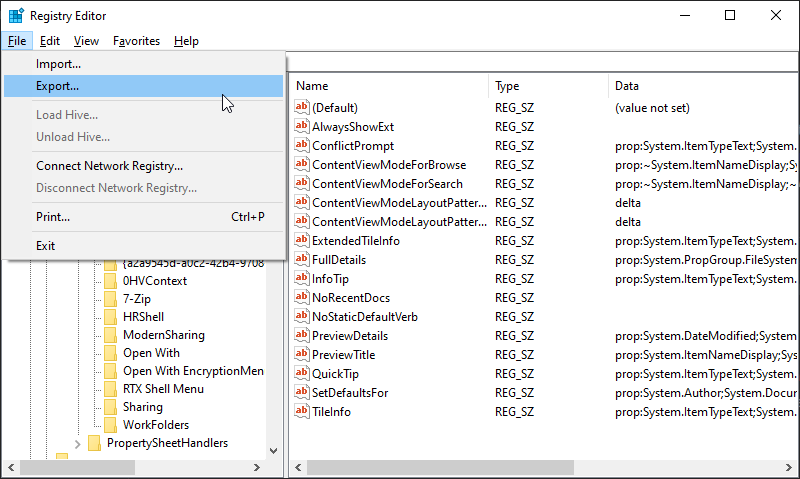The width and height of the screenshot is (800, 479).
Task: Click the tree pane horizontal scrollbar thumb
Action: coord(78,467)
